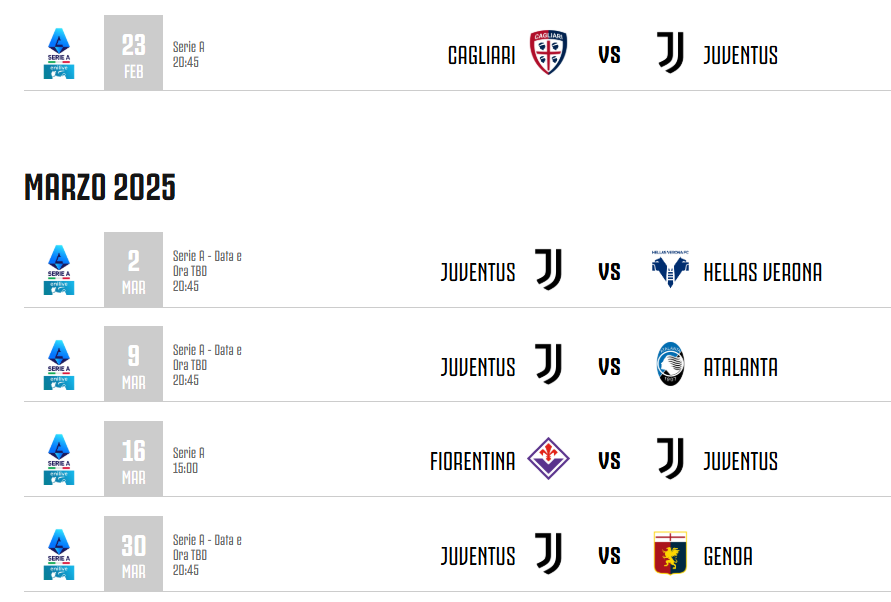Click the Serie A logo for 16 Mar match
This screenshot has height=602, width=891.
(x=59, y=459)
